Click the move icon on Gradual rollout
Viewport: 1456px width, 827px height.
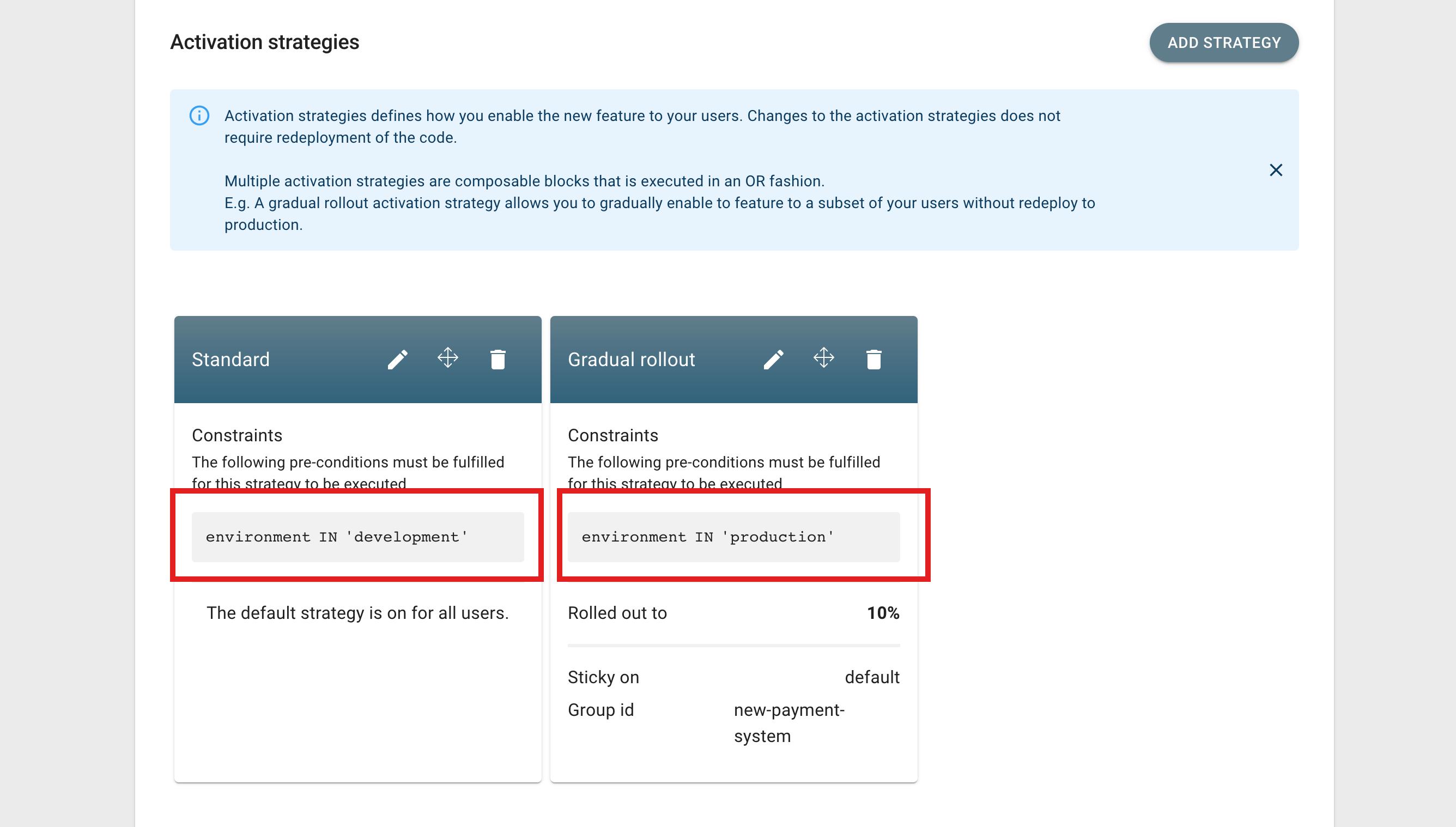(824, 358)
